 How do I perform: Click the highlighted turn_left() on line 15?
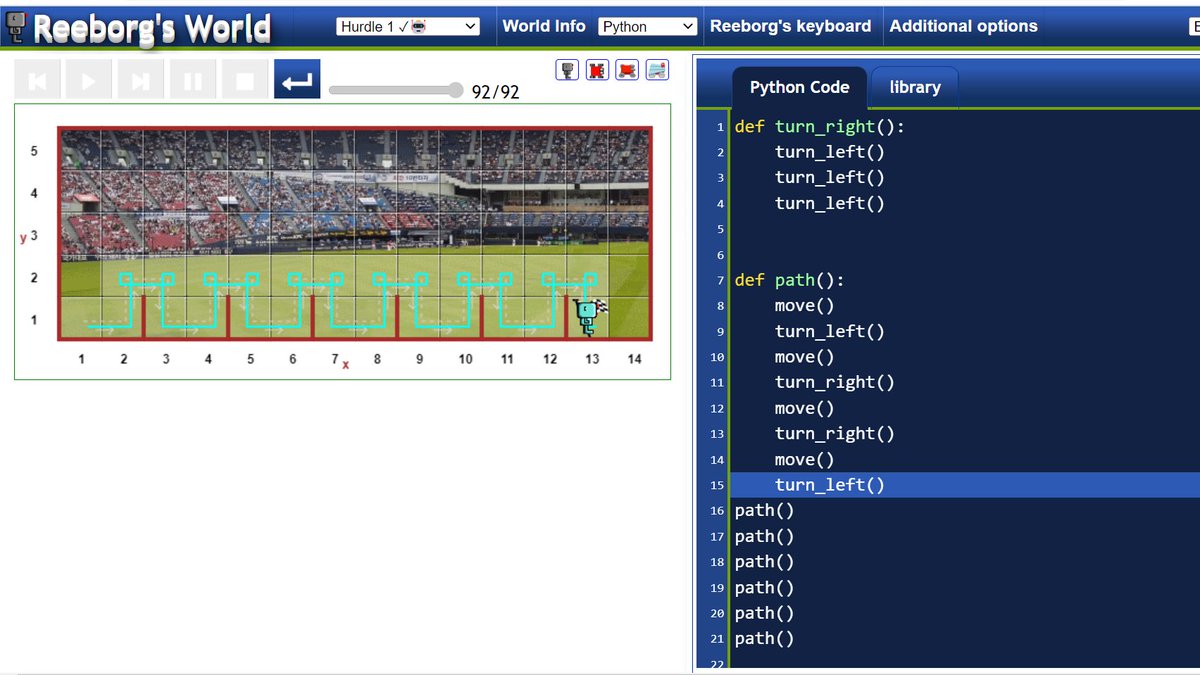point(830,485)
